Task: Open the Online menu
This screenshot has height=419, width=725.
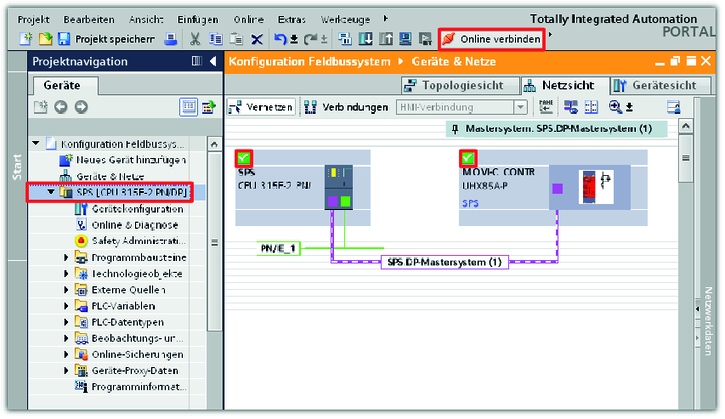Action: [248, 19]
